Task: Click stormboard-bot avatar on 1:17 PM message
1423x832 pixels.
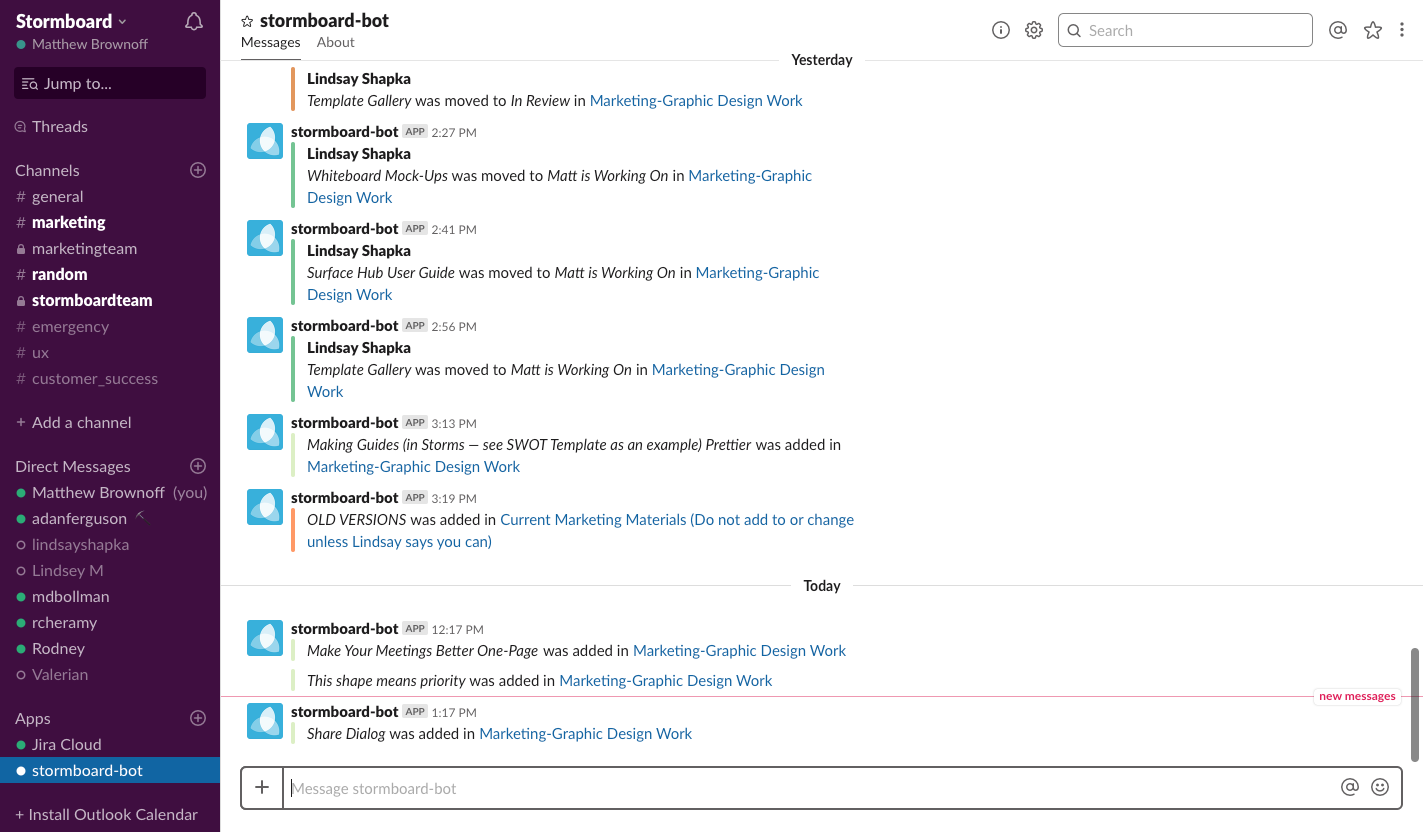Action: pyautogui.click(x=265, y=721)
